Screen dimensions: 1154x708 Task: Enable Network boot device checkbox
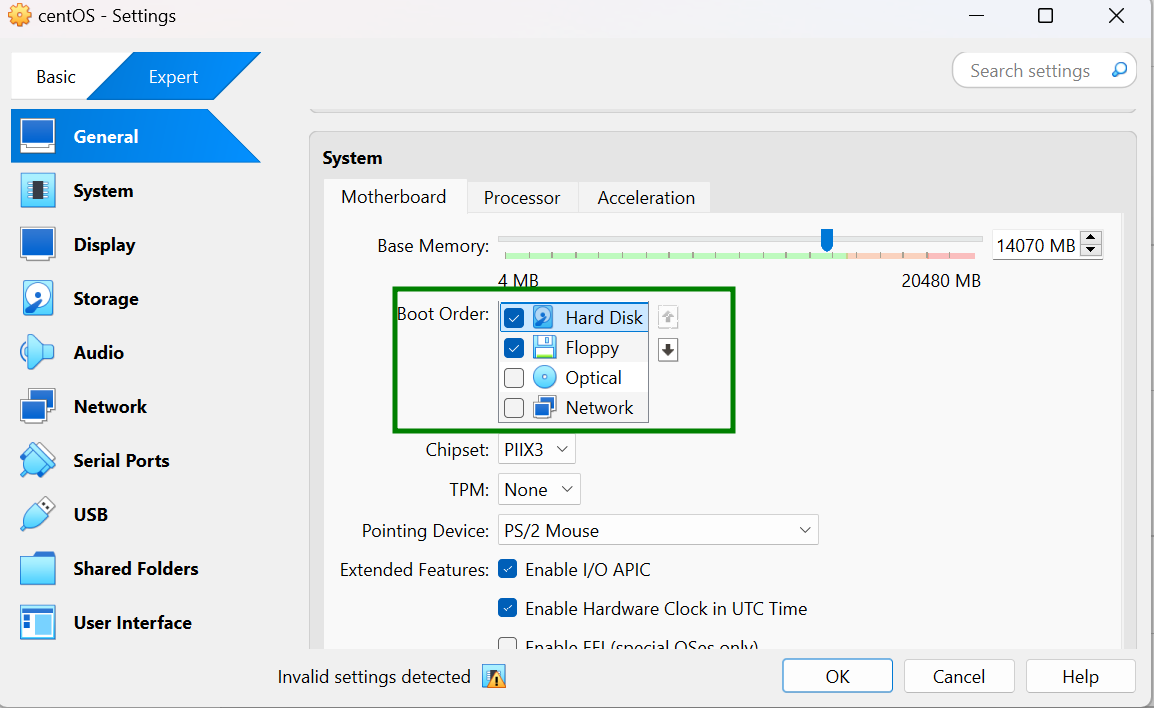(x=514, y=408)
